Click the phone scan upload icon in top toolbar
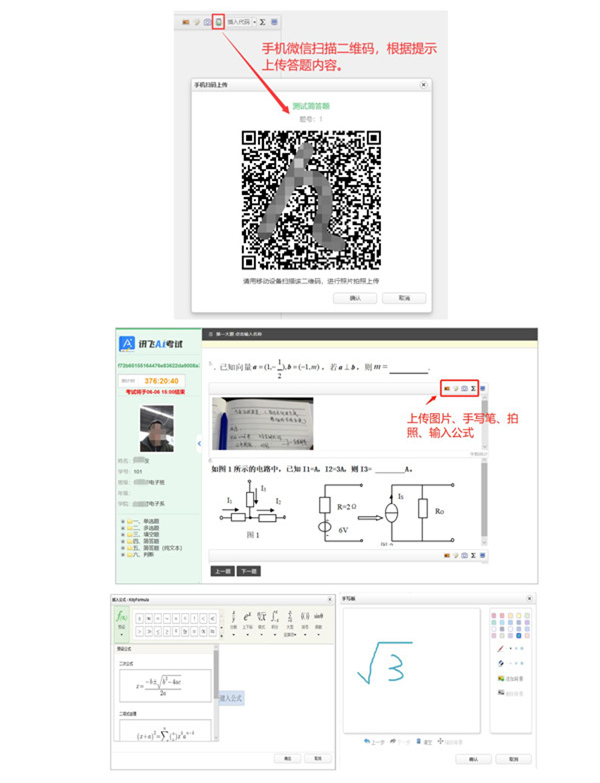Screen dimensions: 600x783 (x=218, y=22)
